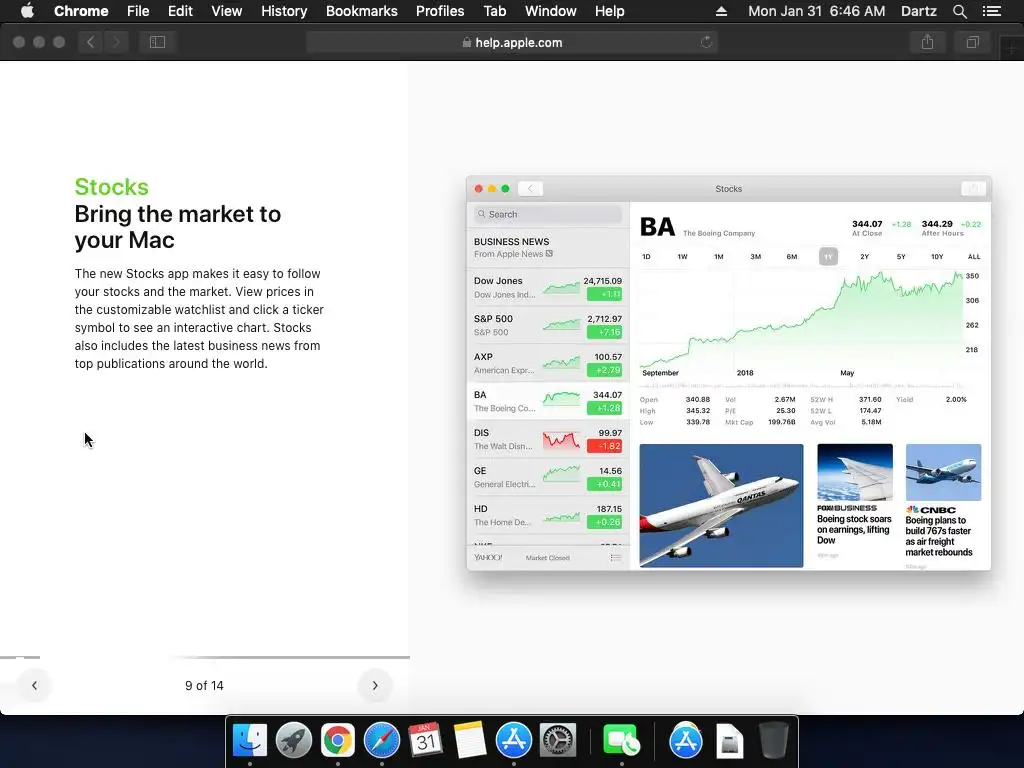This screenshot has width=1024, height=768.
Task: Click the Search field in Stocks sidebar
Action: coord(548,214)
